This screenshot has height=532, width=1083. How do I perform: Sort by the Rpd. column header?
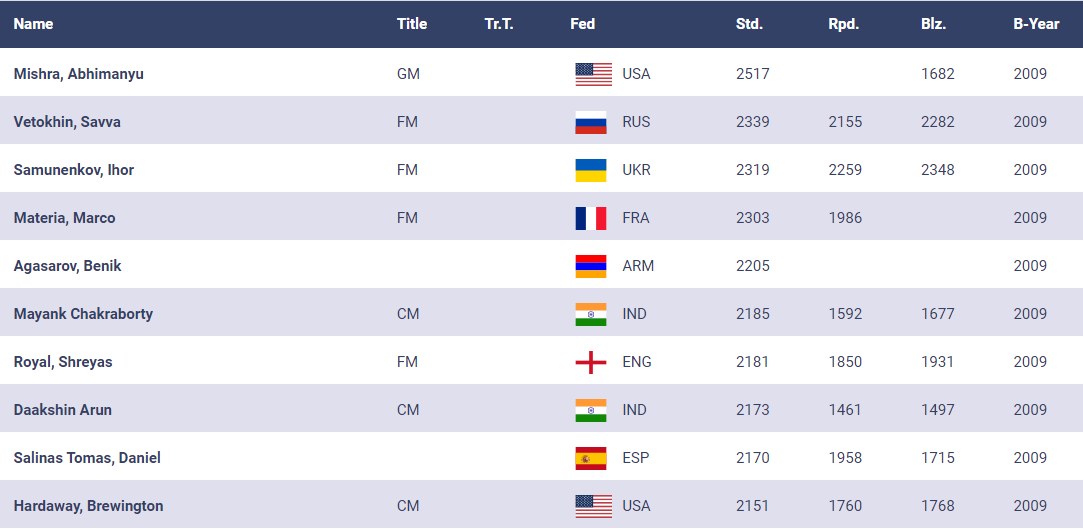click(x=843, y=24)
